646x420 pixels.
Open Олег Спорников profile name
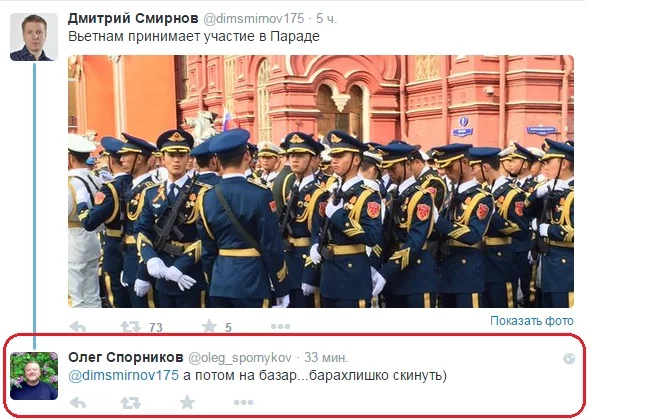(x=126, y=357)
